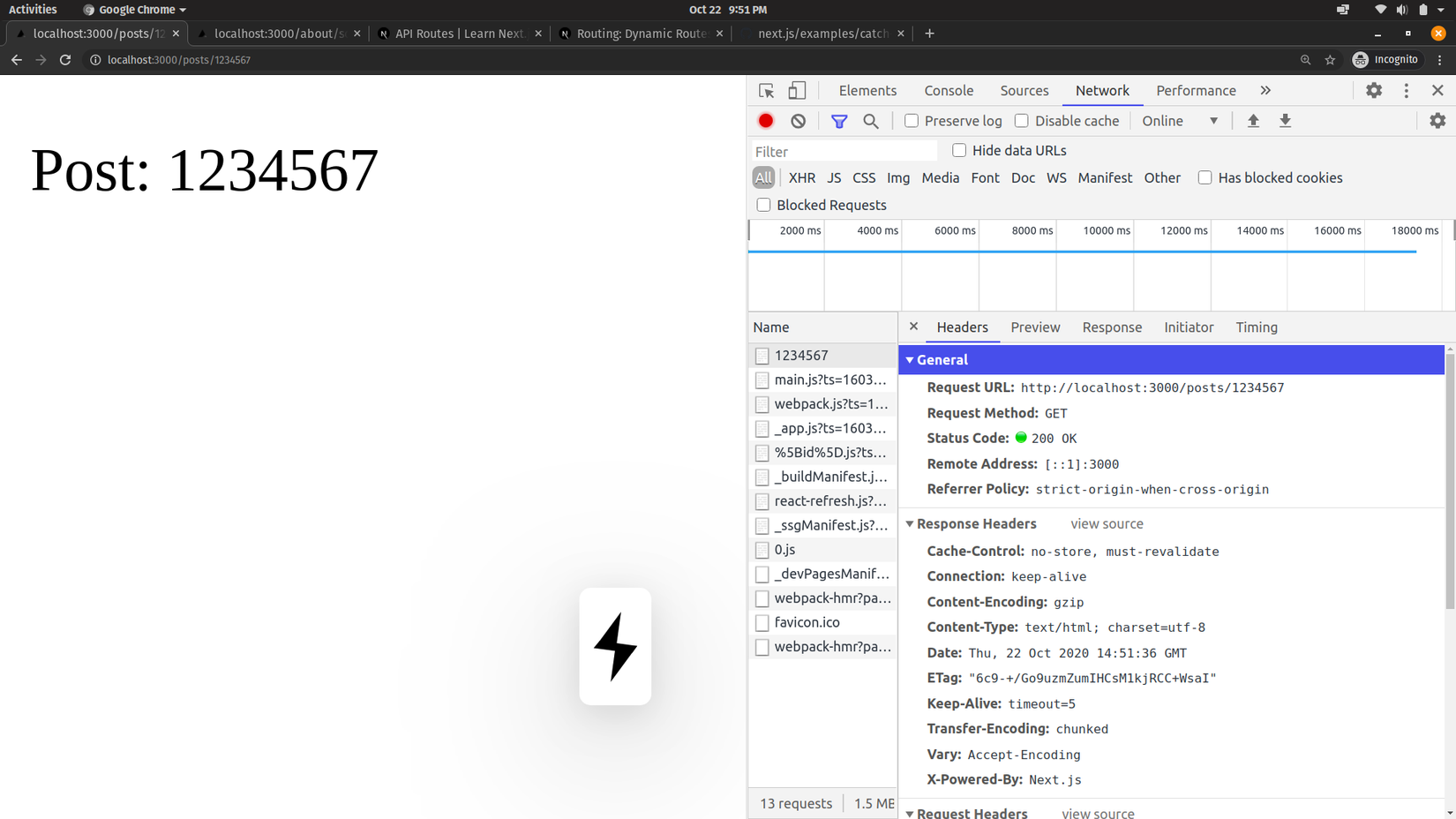Clear the network log
1456x819 pixels.
tap(798, 121)
